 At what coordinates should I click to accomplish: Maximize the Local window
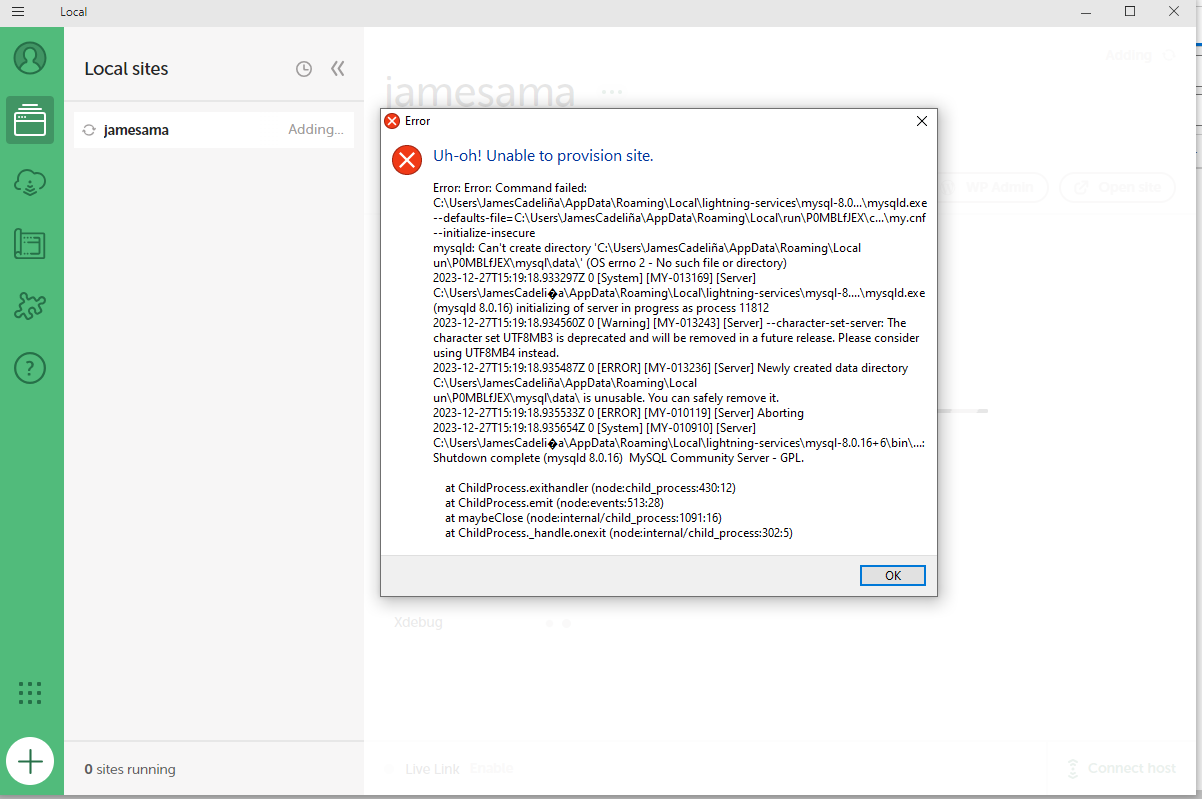1130,12
